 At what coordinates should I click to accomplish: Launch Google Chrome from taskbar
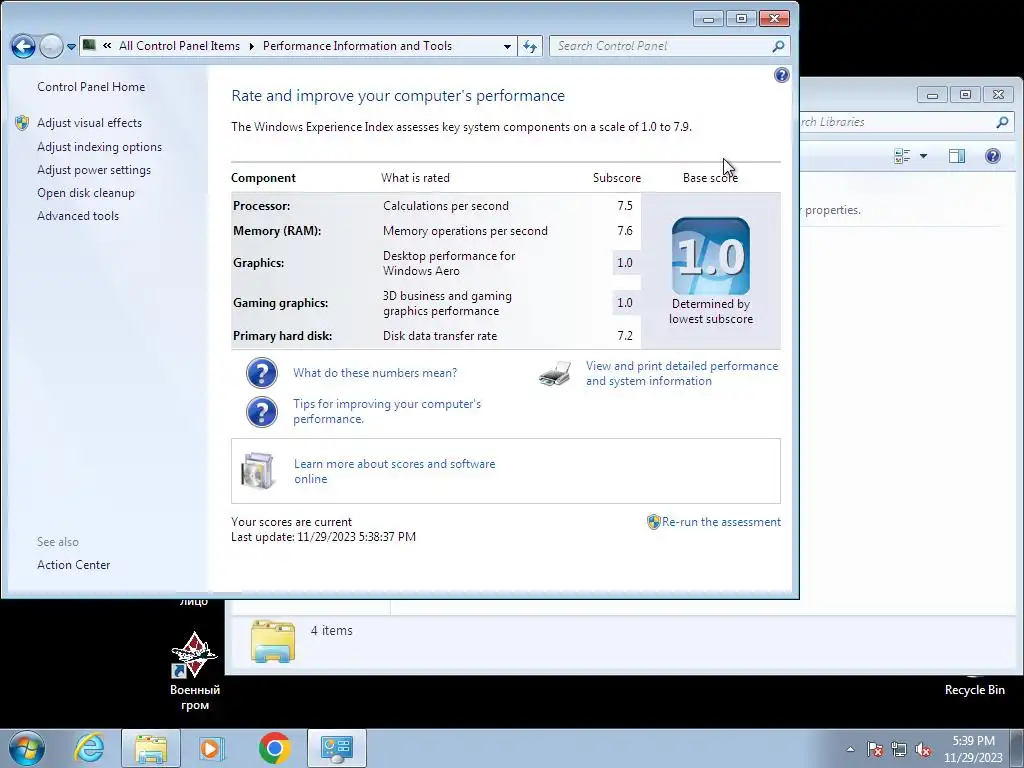click(x=274, y=748)
